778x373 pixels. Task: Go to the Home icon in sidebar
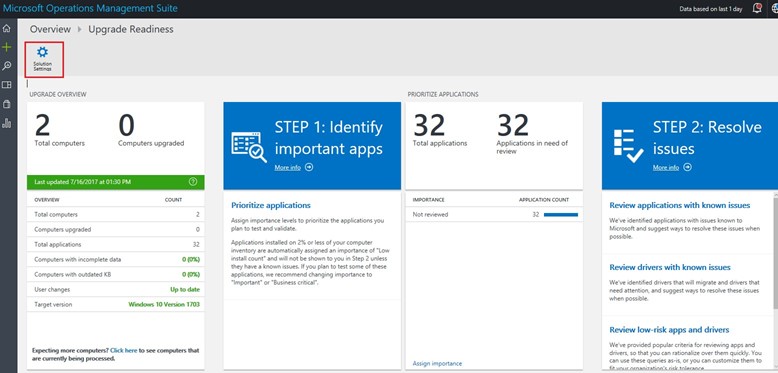coord(6,28)
